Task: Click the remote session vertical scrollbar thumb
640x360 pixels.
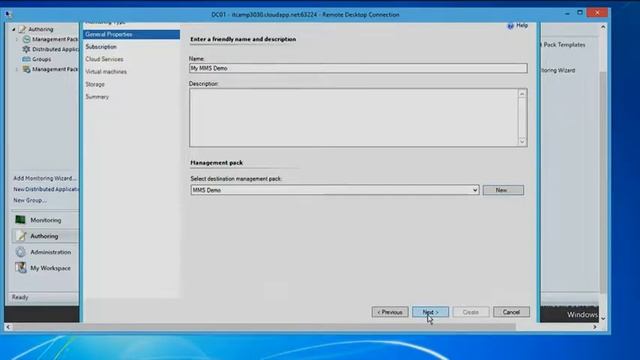Action: point(603,182)
